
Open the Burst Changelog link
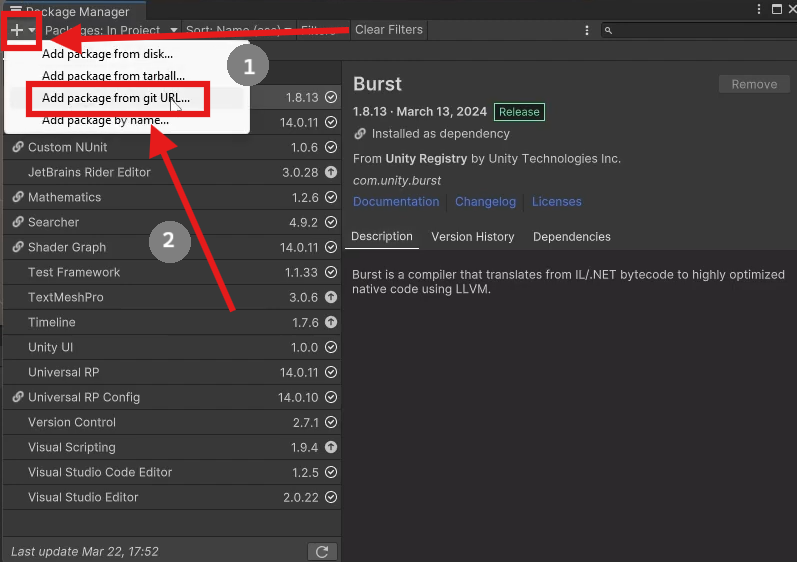(x=485, y=202)
